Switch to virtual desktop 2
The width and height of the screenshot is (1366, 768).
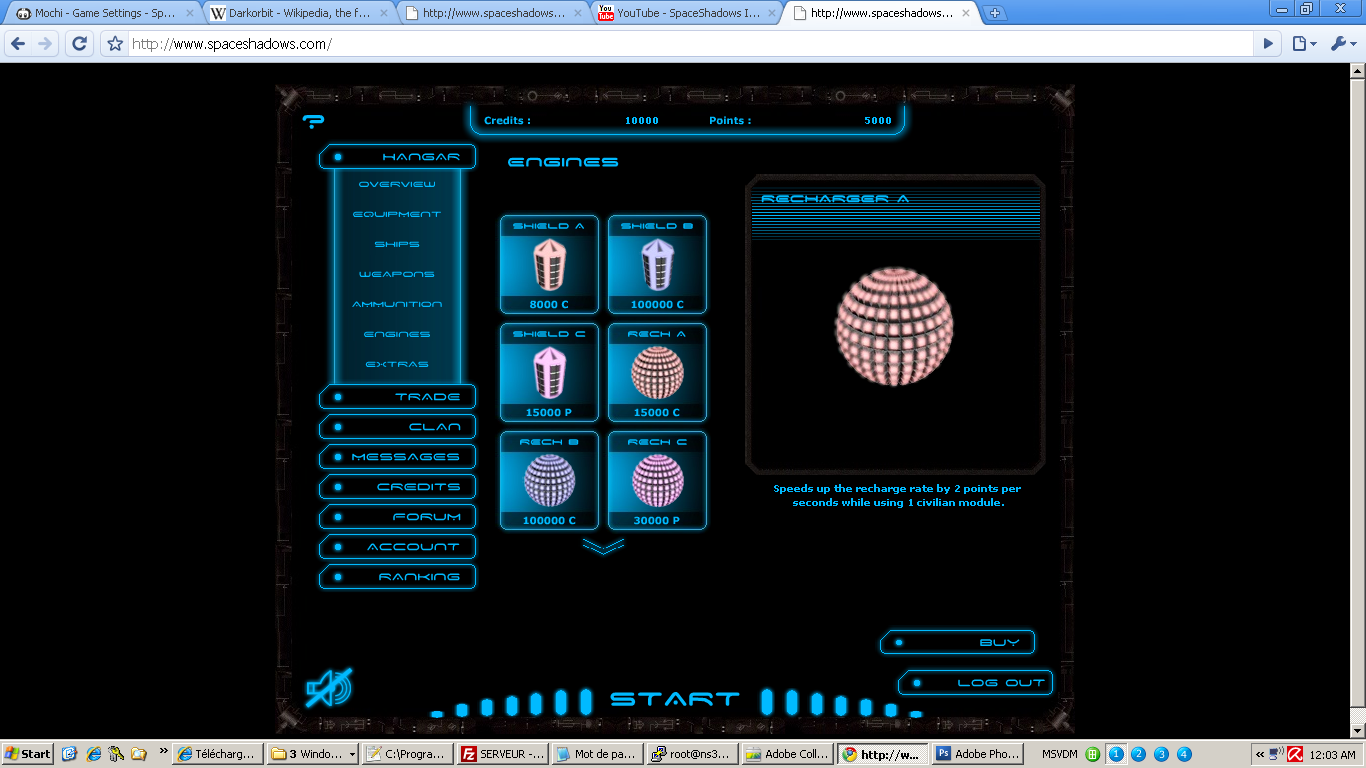tap(1138, 754)
